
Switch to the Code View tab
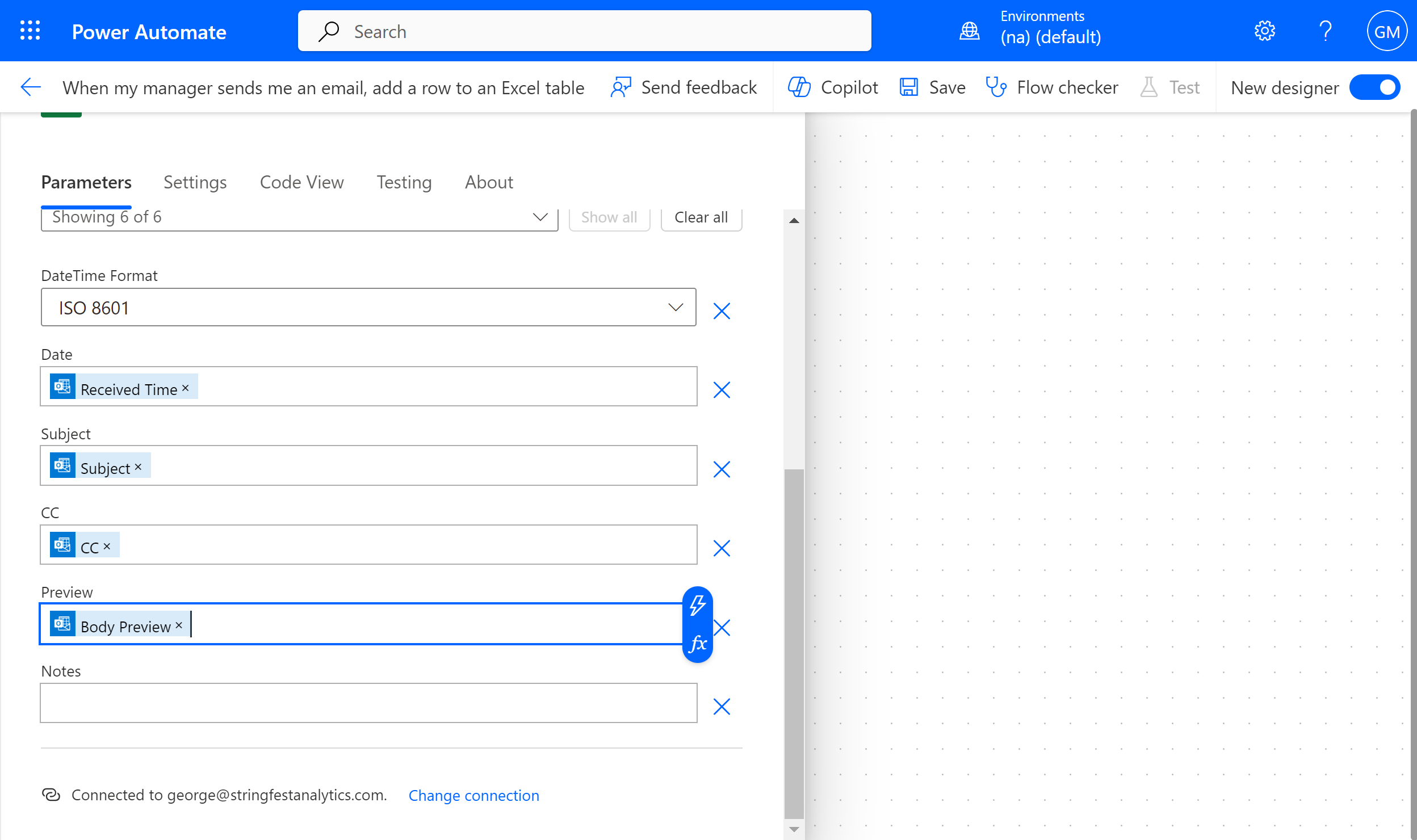[301, 182]
